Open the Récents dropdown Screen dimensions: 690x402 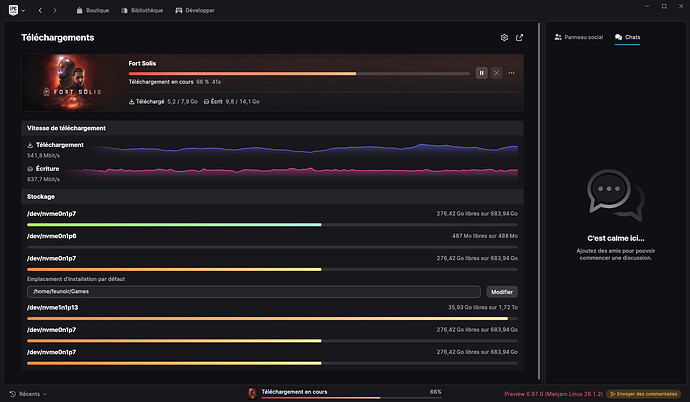point(29,394)
